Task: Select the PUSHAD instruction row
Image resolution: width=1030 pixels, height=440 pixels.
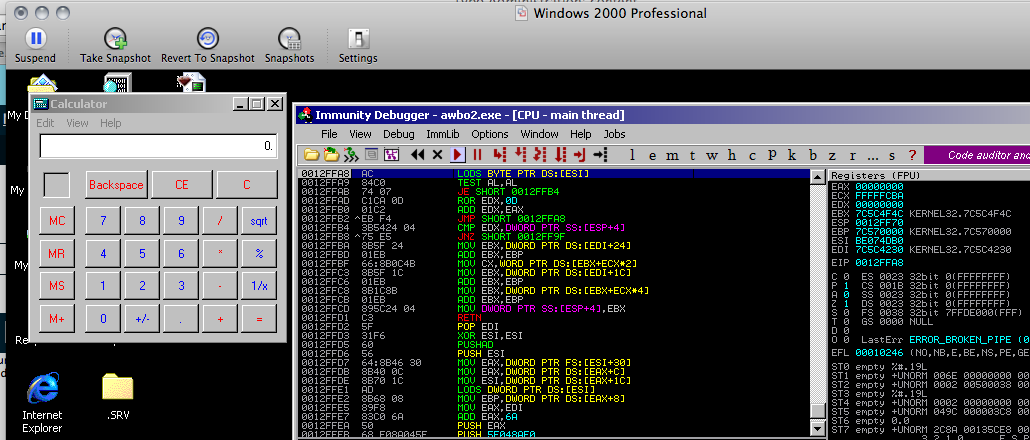Action: coord(554,343)
